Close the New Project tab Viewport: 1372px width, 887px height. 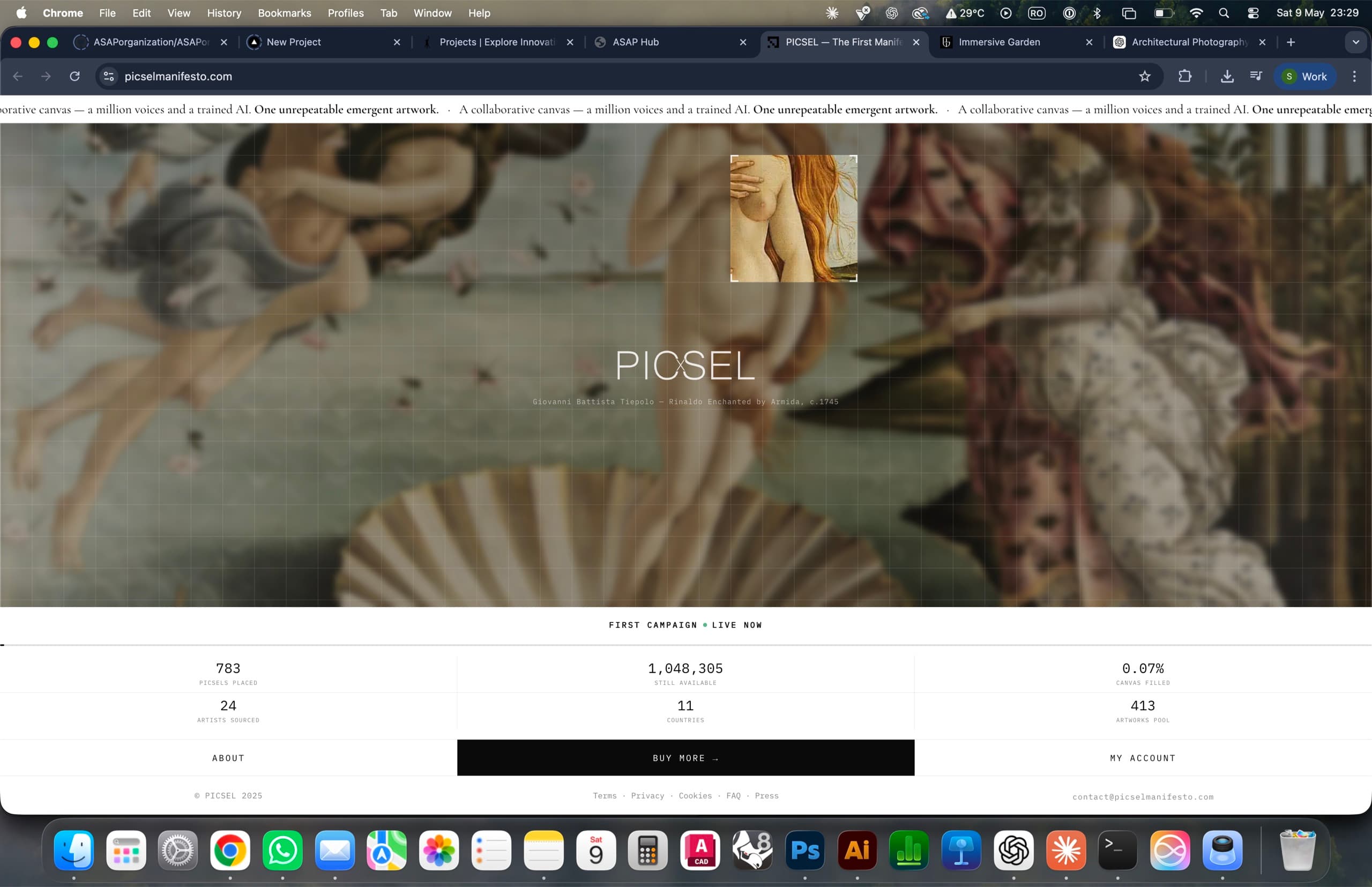coord(397,42)
